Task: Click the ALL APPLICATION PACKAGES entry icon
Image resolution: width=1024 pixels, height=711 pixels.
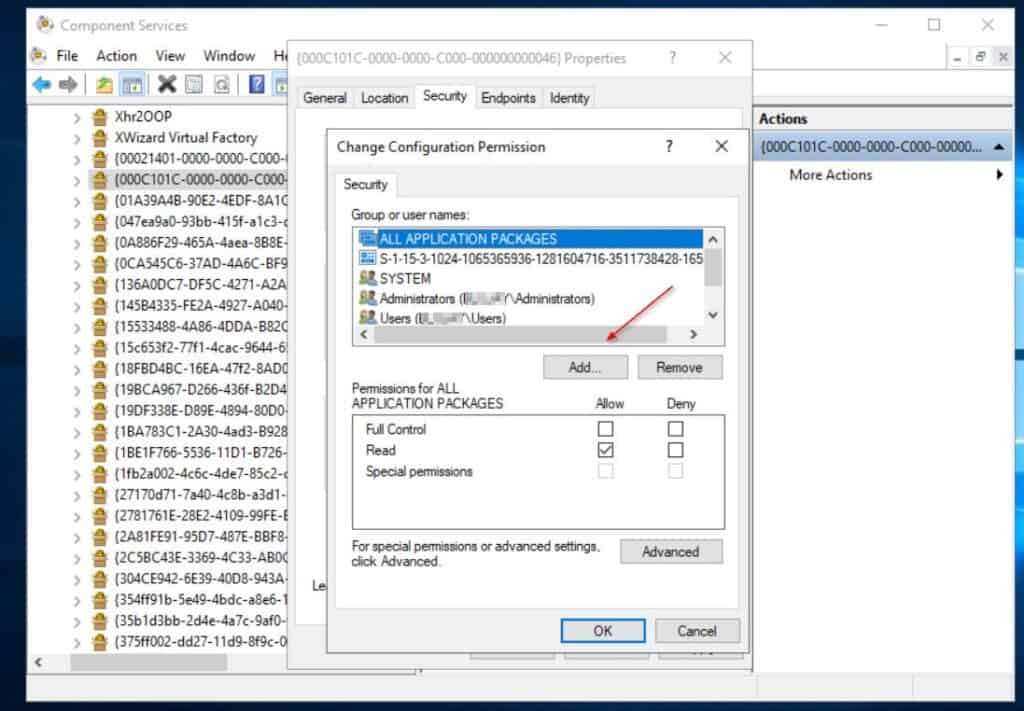Action: pos(368,238)
